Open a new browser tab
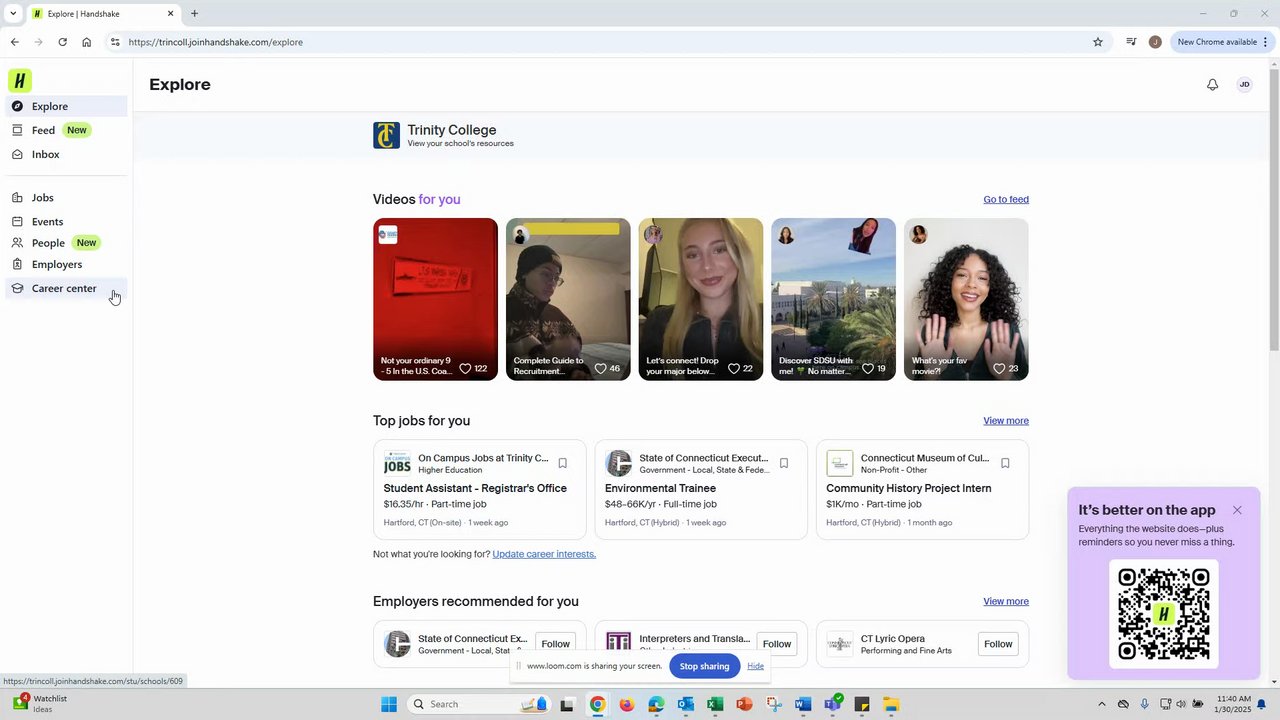The width and height of the screenshot is (1280, 720). [x=194, y=14]
